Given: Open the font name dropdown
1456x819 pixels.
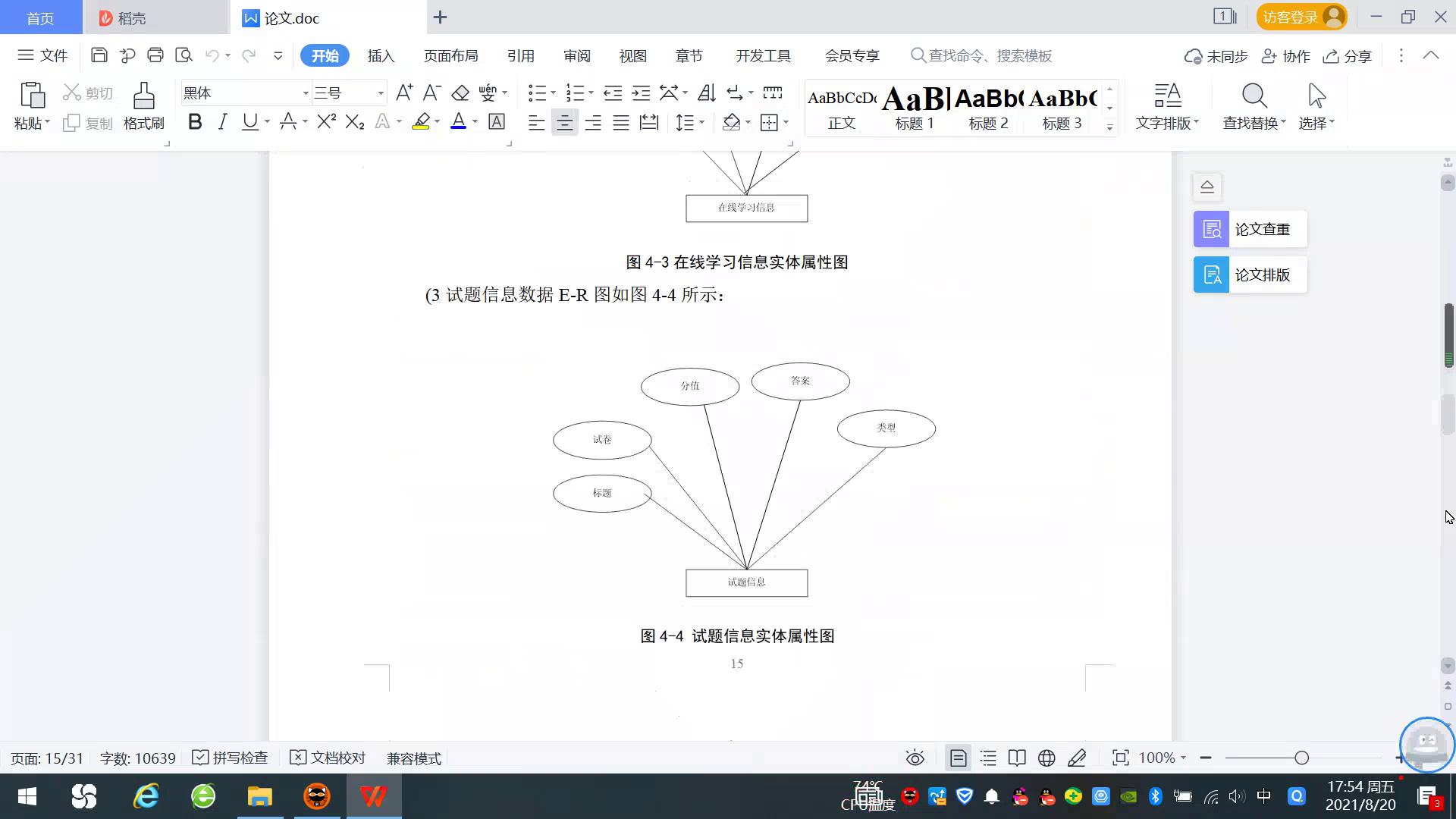Looking at the screenshot, I should click(x=306, y=93).
